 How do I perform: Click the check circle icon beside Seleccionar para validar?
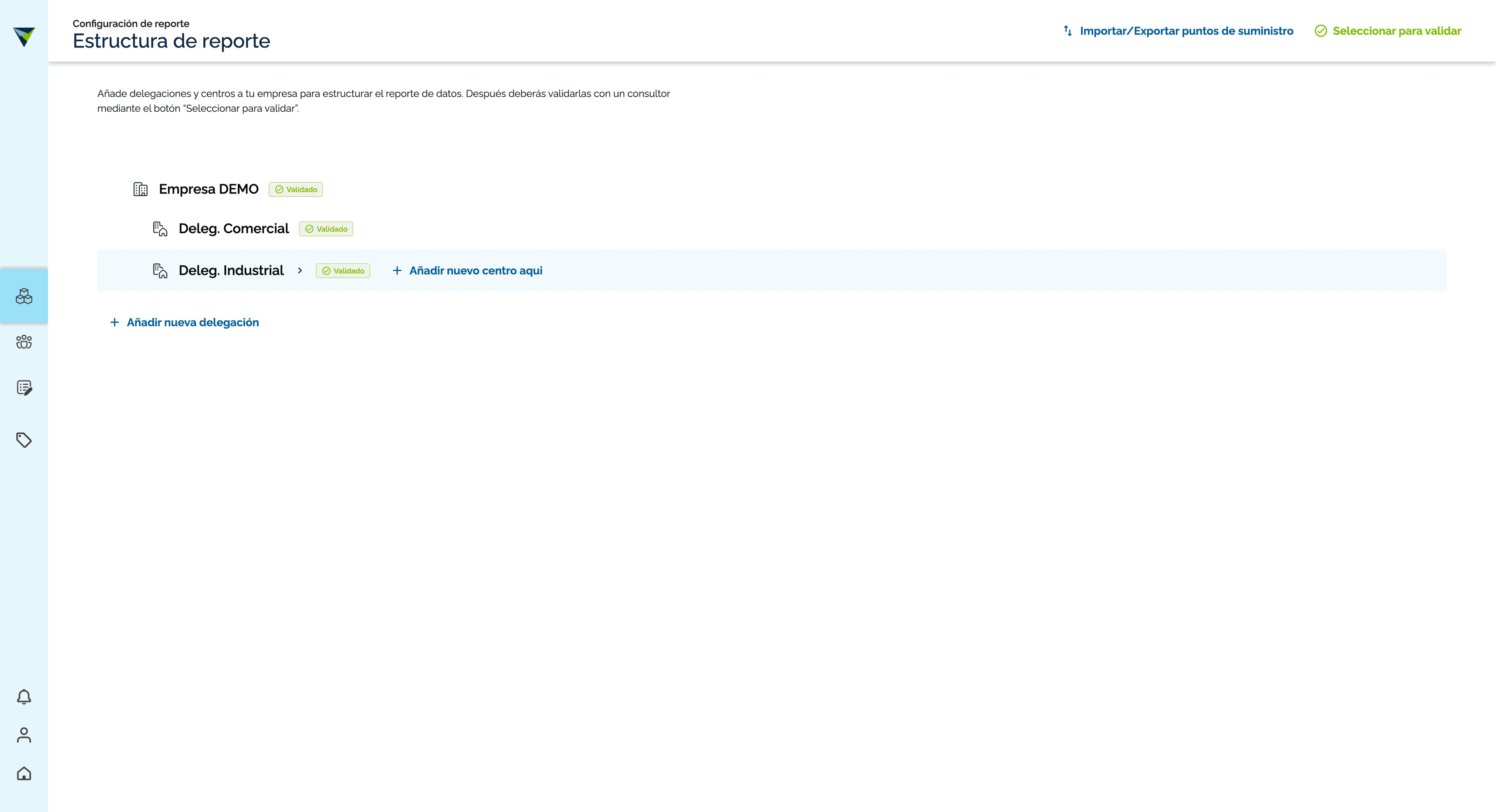(1320, 31)
